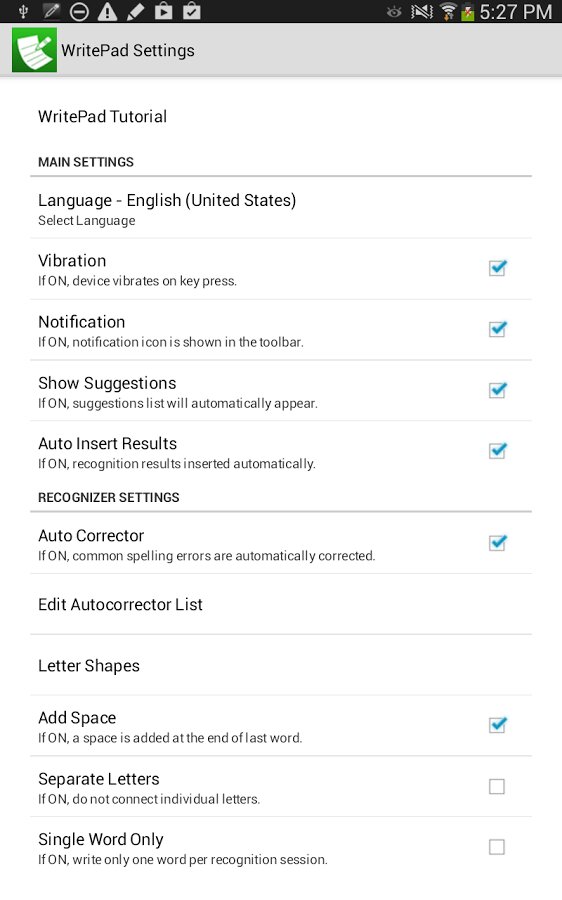
Task: Open the Letter Shapes settings
Action: 281,665
